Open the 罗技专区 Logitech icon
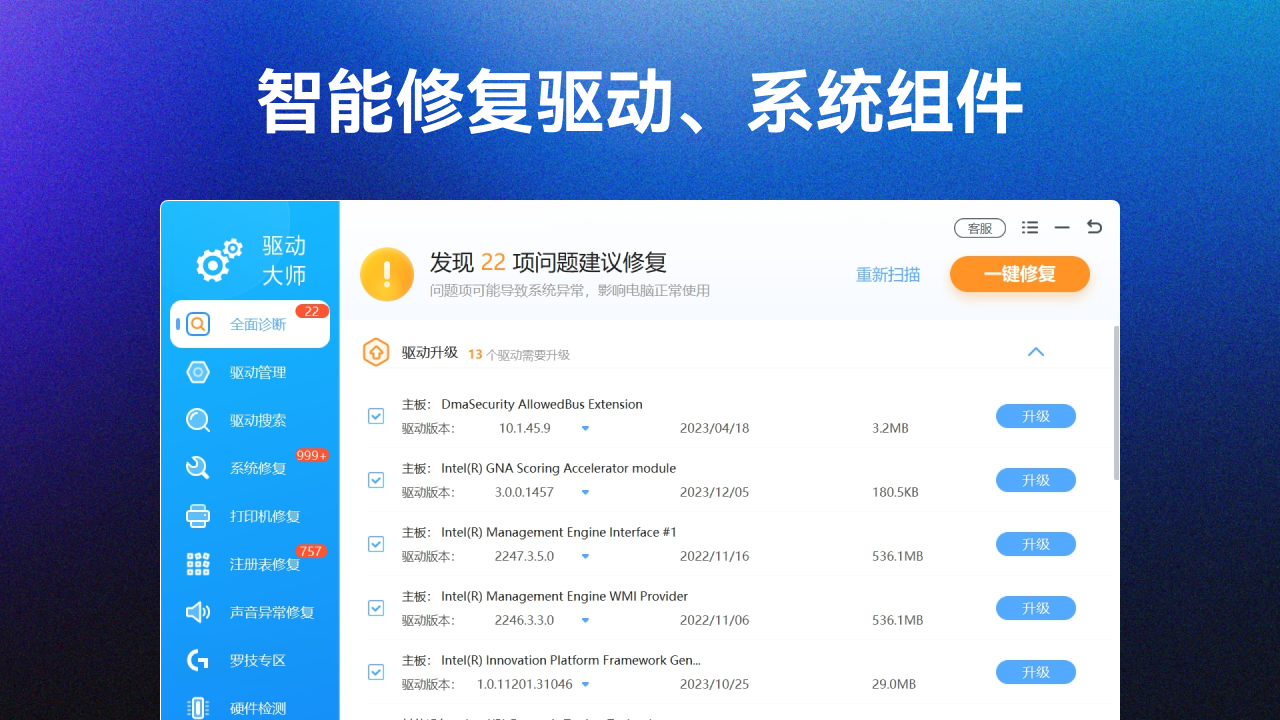 tap(198, 660)
